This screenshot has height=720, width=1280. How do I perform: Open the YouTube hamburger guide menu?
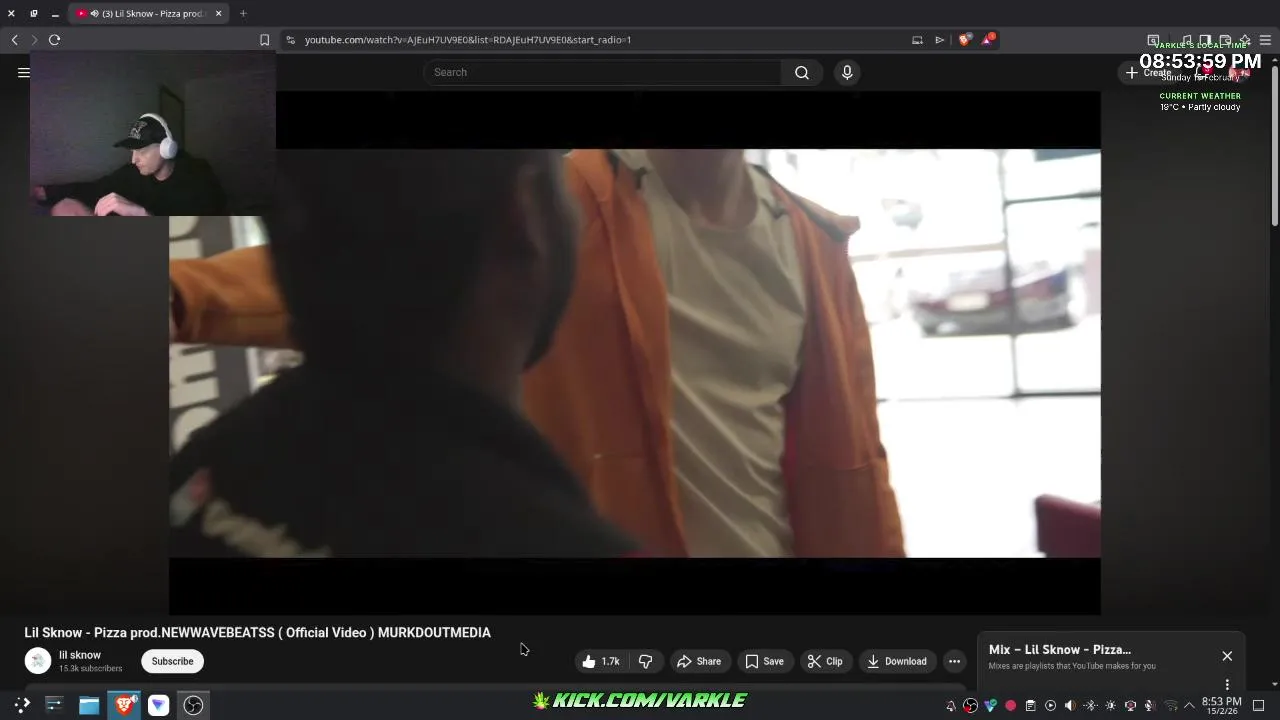23,72
